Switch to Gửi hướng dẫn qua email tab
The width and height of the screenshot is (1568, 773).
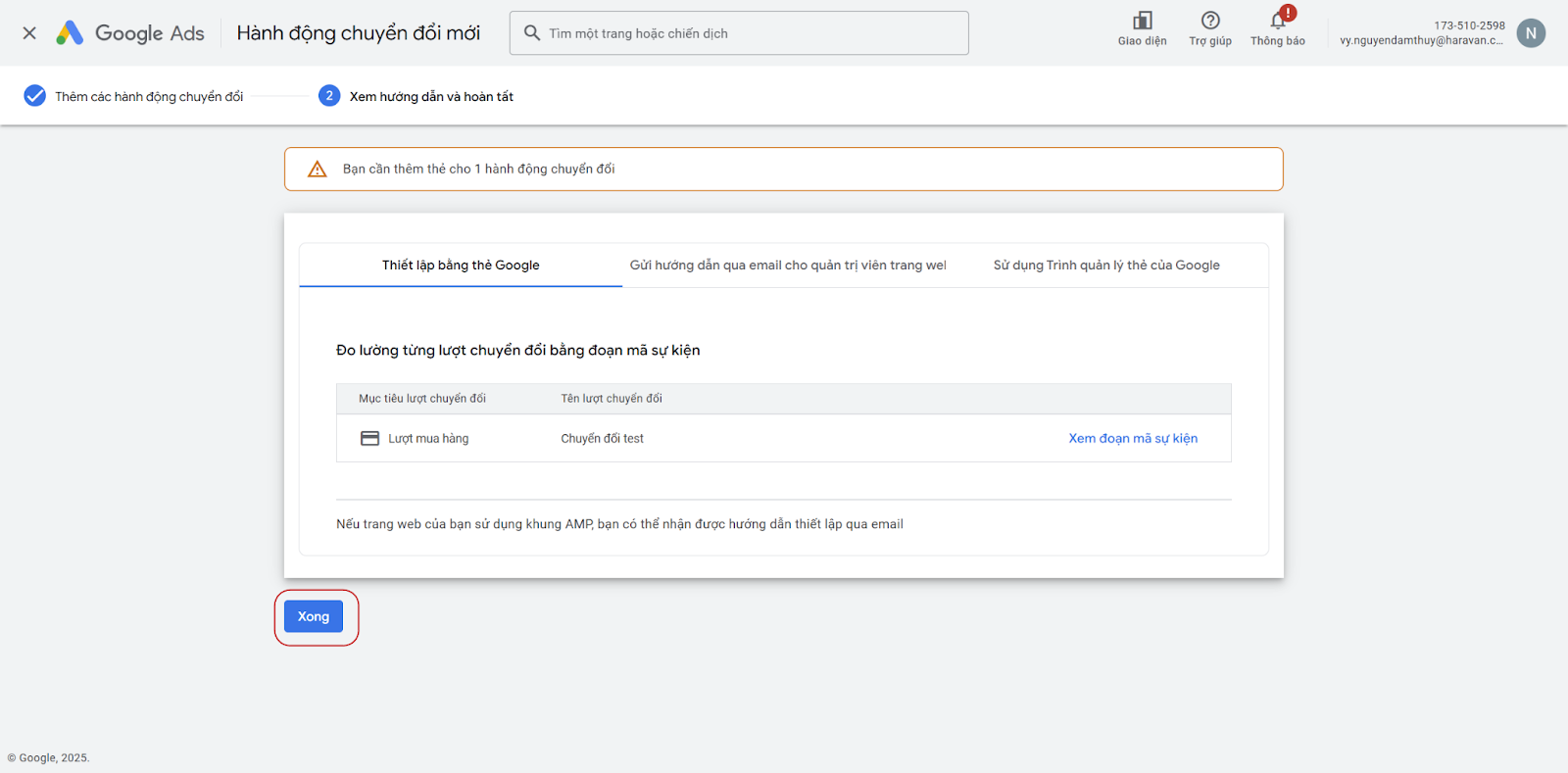[788, 266]
